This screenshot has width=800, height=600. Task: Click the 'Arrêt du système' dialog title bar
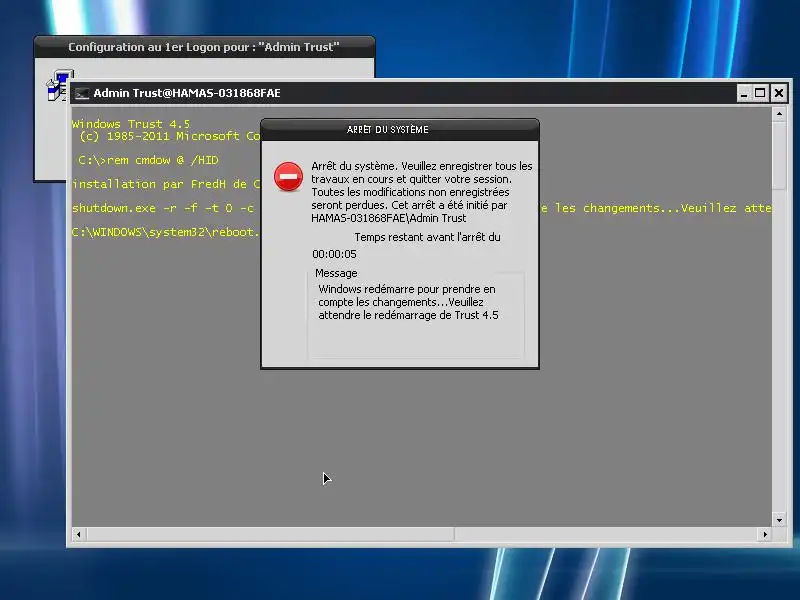click(x=400, y=130)
